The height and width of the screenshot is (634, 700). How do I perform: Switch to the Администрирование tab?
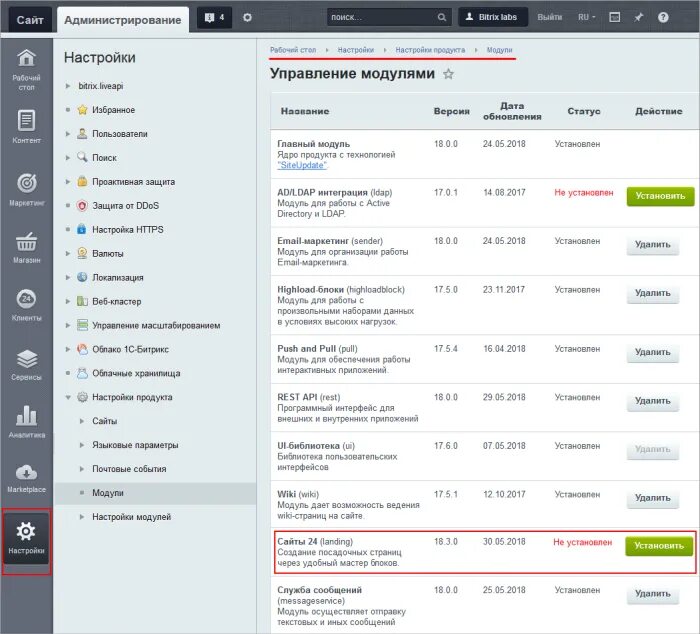pyautogui.click(x=123, y=20)
